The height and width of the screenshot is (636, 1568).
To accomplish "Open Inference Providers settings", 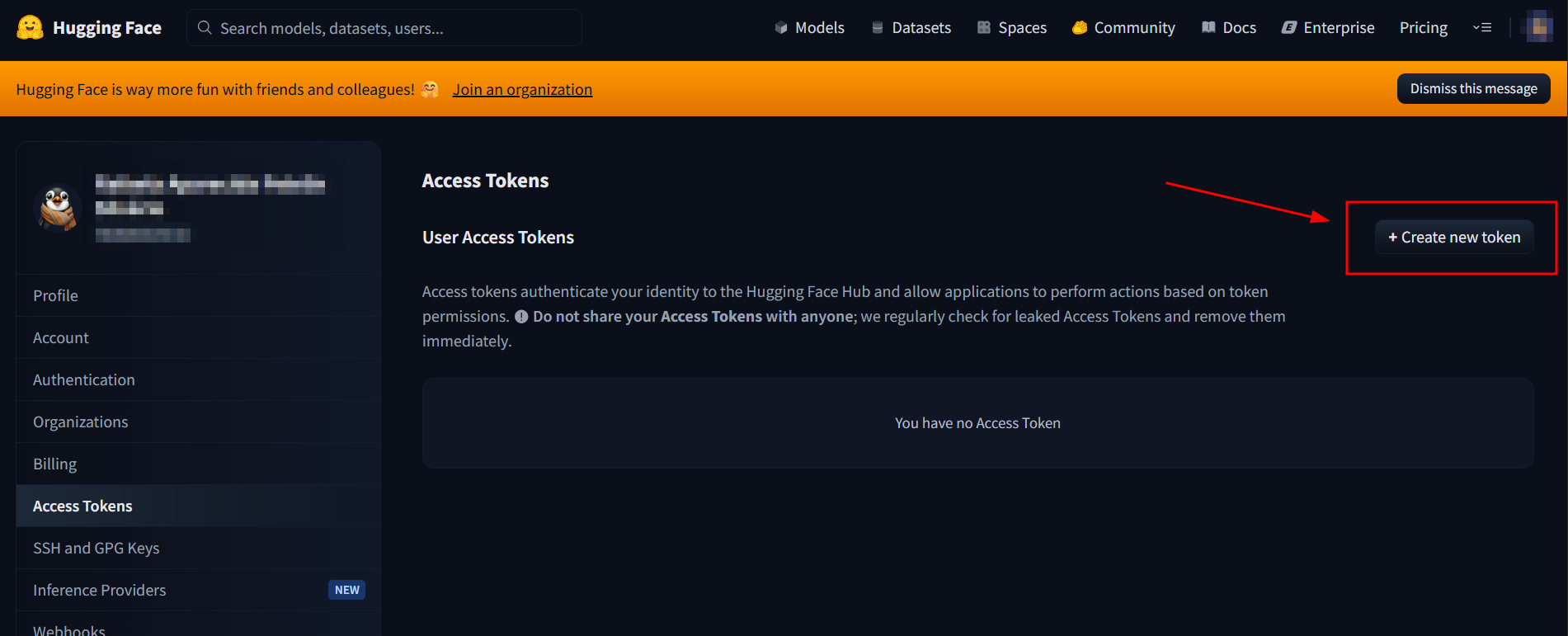I will [x=198, y=590].
